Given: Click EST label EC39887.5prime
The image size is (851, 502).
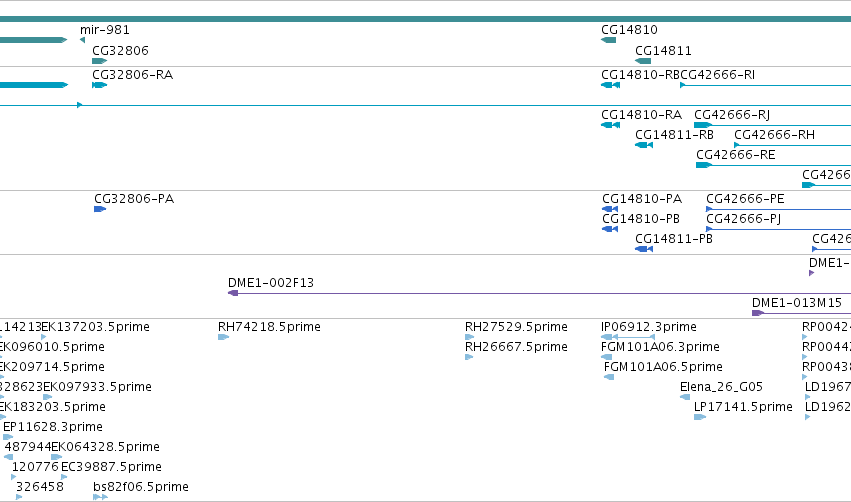Looking at the screenshot, I should pyautogui.click(x=111, y=468).
